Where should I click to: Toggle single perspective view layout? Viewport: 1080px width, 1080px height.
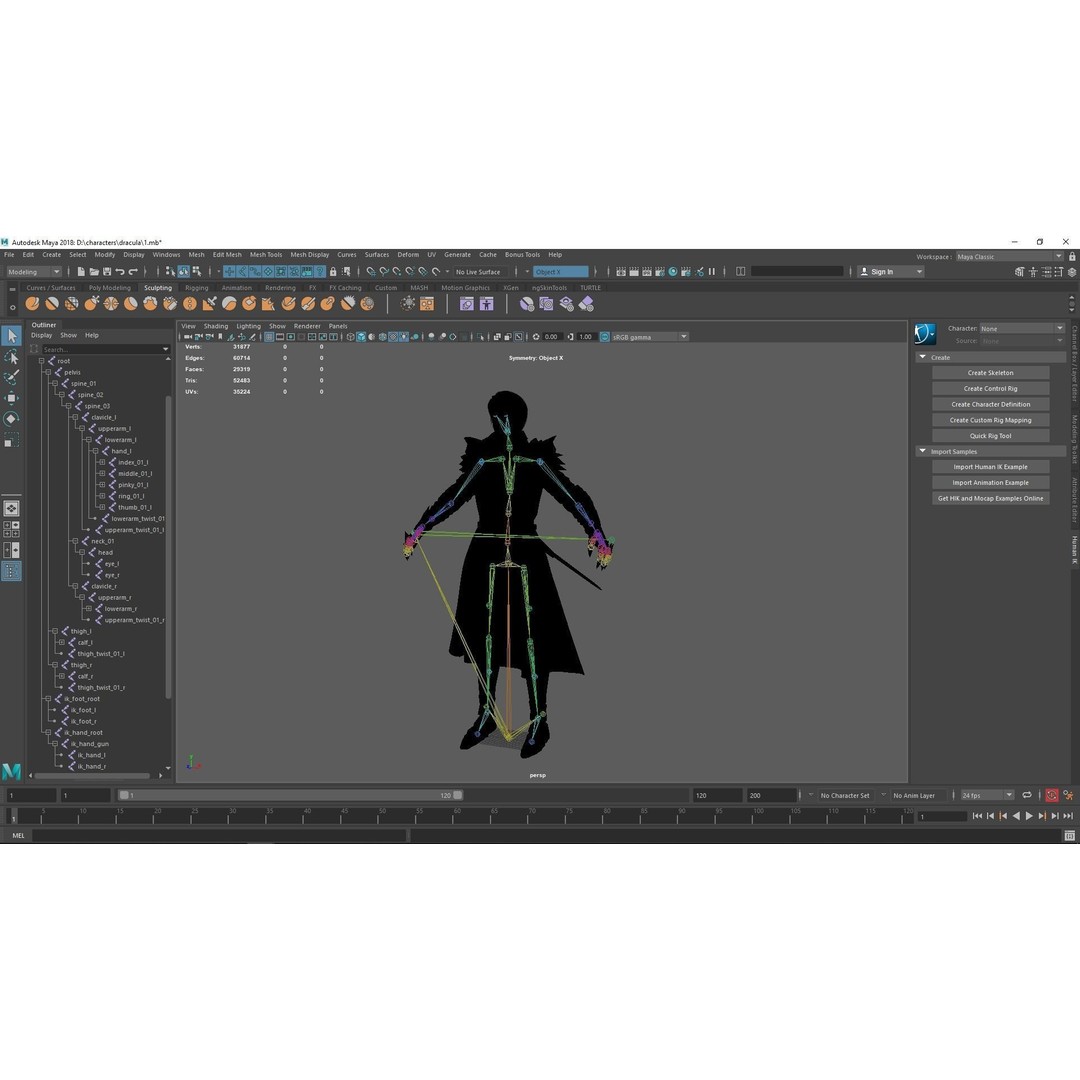[x=12, y=508]
